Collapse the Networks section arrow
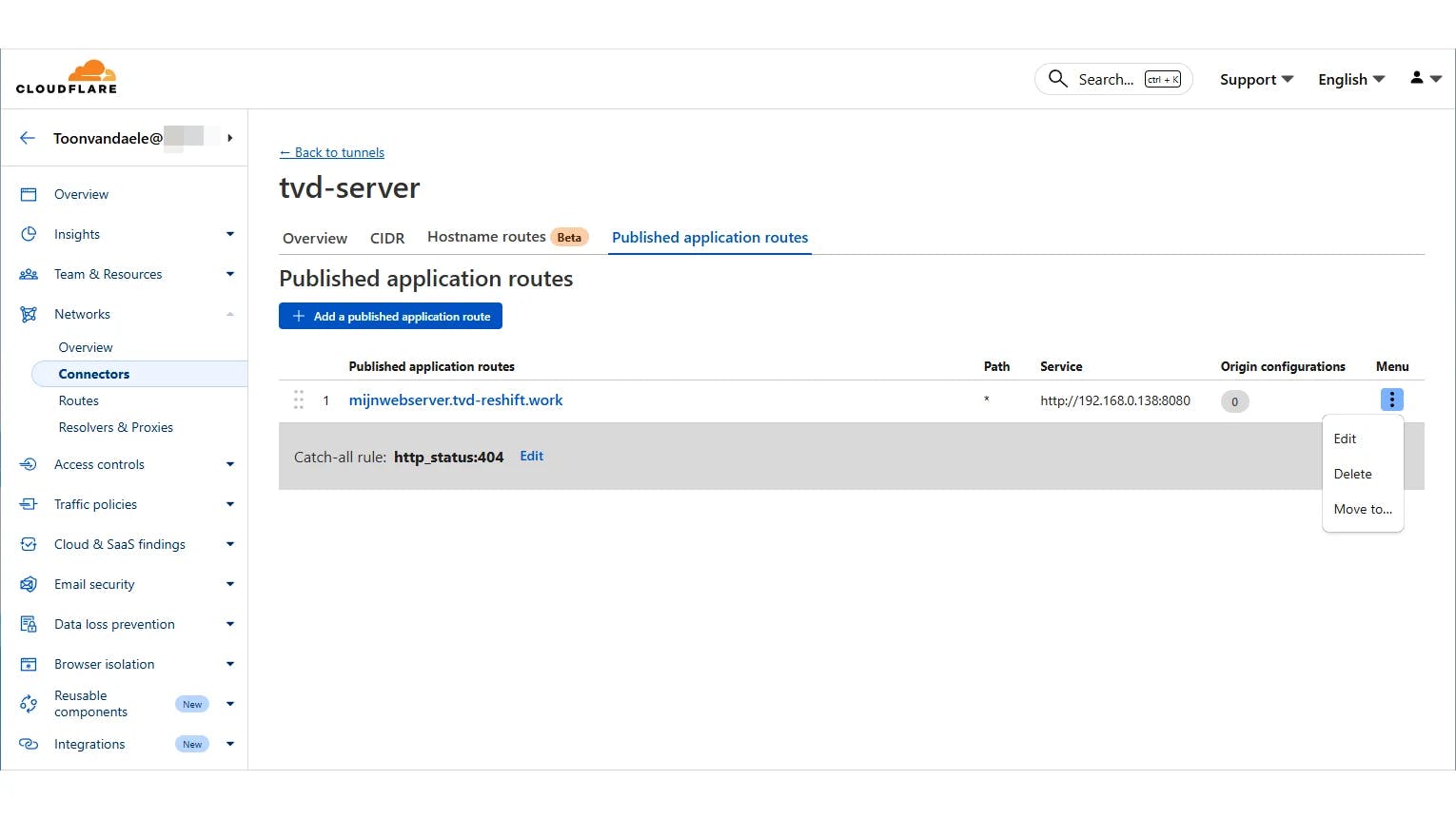The height and width of the screenshot is (819, 1456). (x=229, y=314)
